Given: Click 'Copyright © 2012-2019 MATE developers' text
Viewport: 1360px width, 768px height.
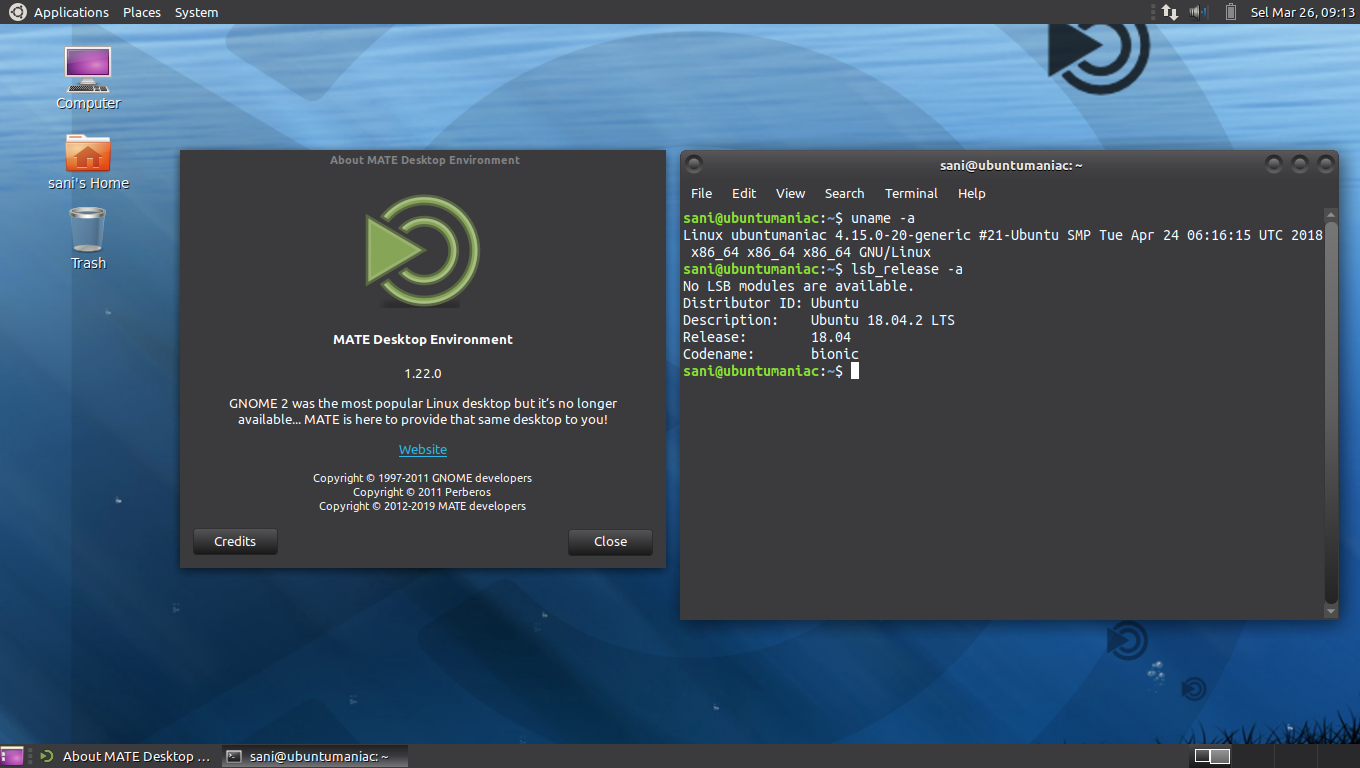Looking at the screenshot, I should [x=422, y=506].
